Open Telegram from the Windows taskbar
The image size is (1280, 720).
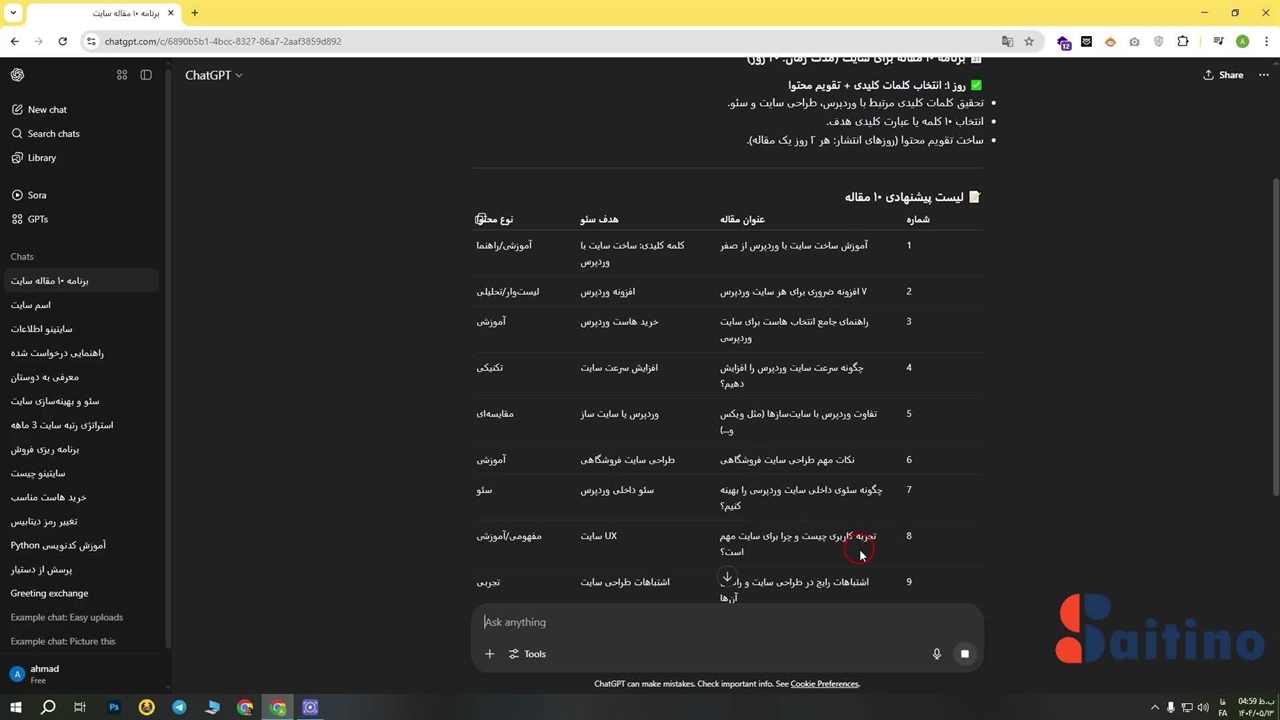coord(179,707)
